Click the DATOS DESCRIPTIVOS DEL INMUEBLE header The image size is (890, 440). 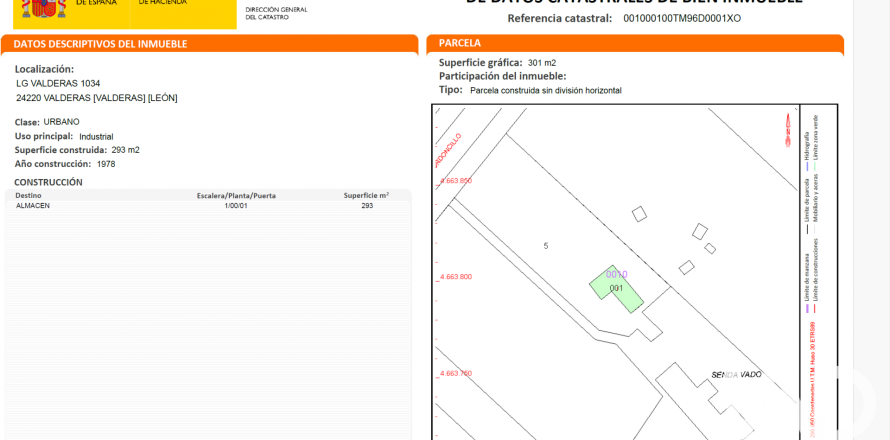point(100,44)
